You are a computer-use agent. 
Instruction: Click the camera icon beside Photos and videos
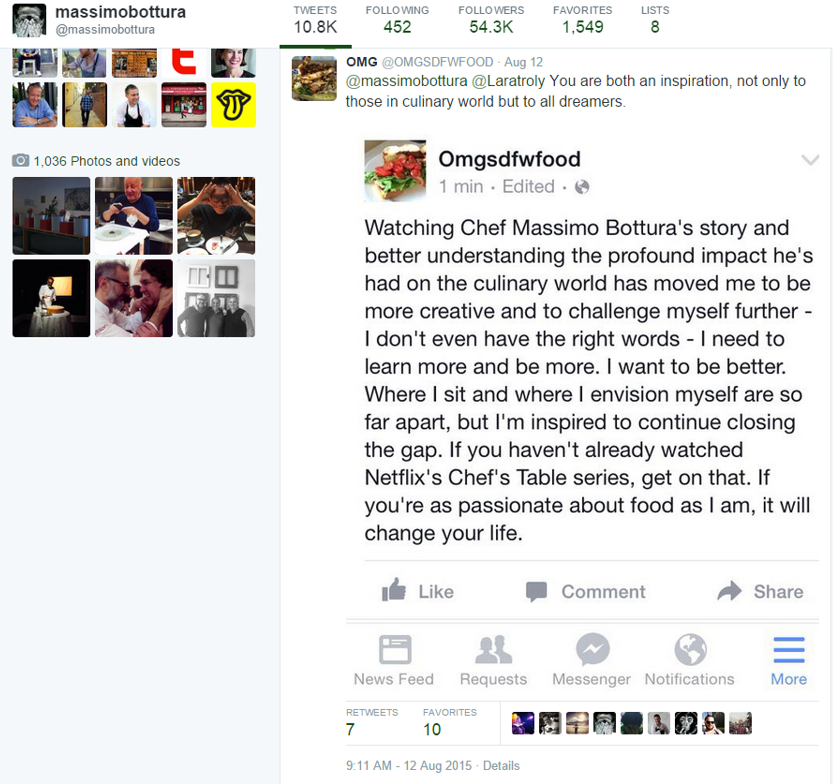coord(21,160)
